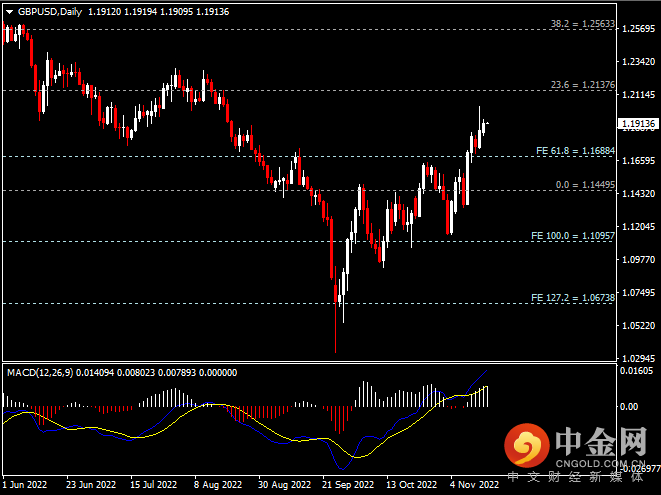
Task: Click the MACD zero level 0.00
Action: coord(629,406)
